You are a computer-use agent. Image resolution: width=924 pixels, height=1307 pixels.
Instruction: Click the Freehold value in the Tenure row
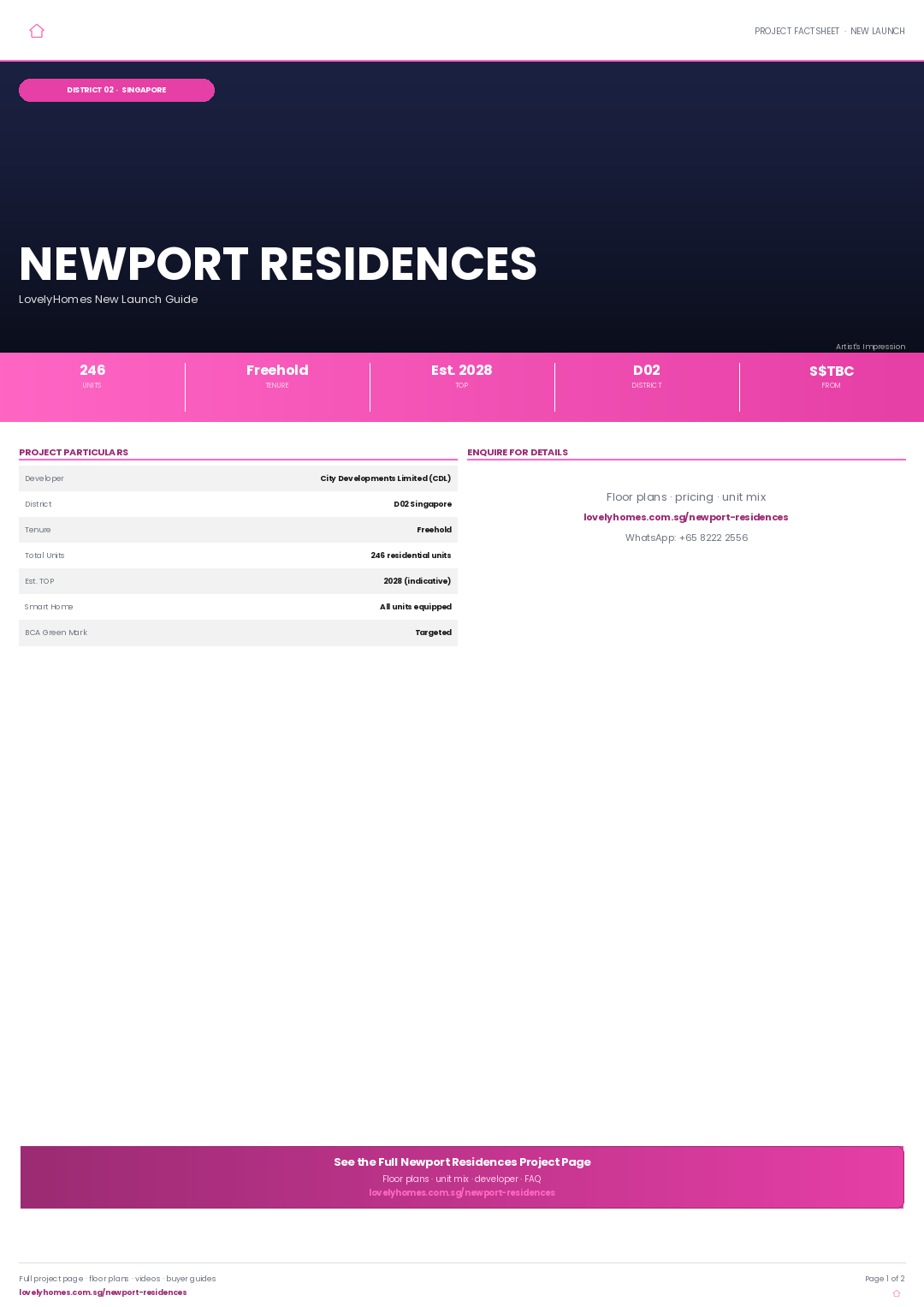click(434, 530)
